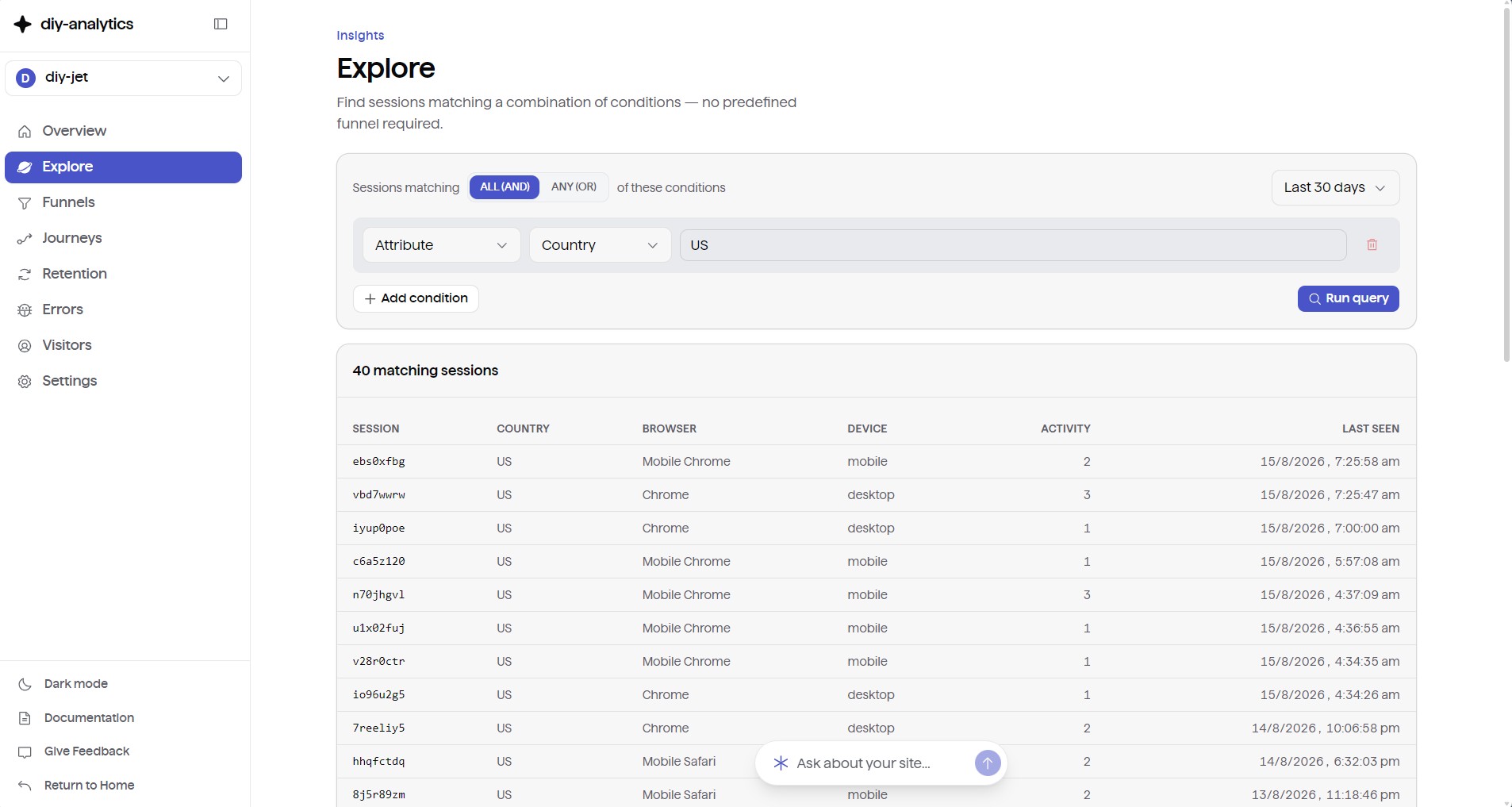Click the Visitors person icon
1512x807 pixels.
(x=25, y=346)
